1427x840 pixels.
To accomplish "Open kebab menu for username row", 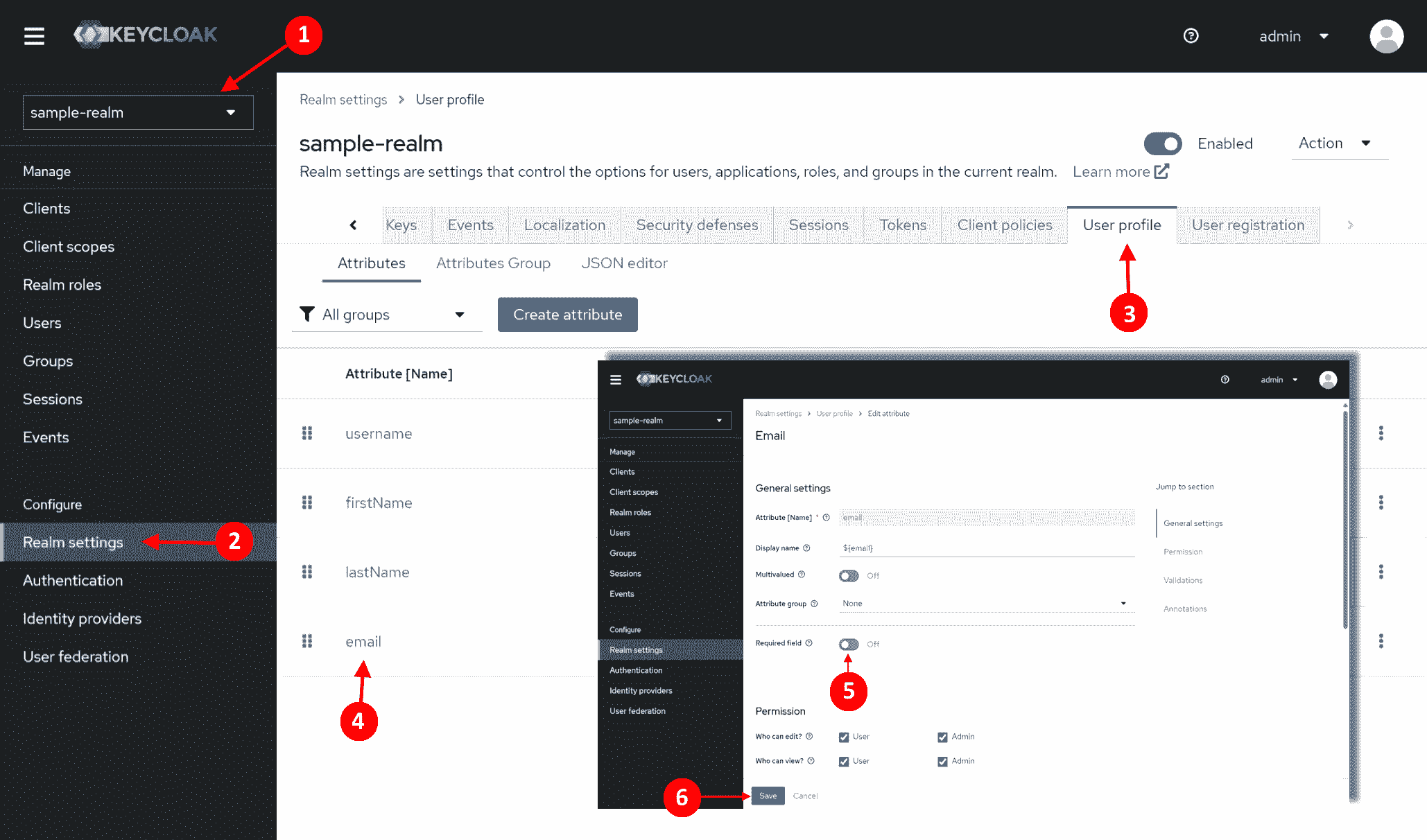I will coord(1381,433).
